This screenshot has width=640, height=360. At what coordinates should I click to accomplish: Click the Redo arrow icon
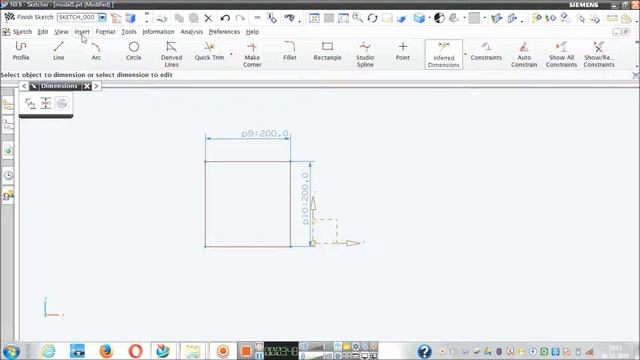pyautogui.click(x=240, y=18)
